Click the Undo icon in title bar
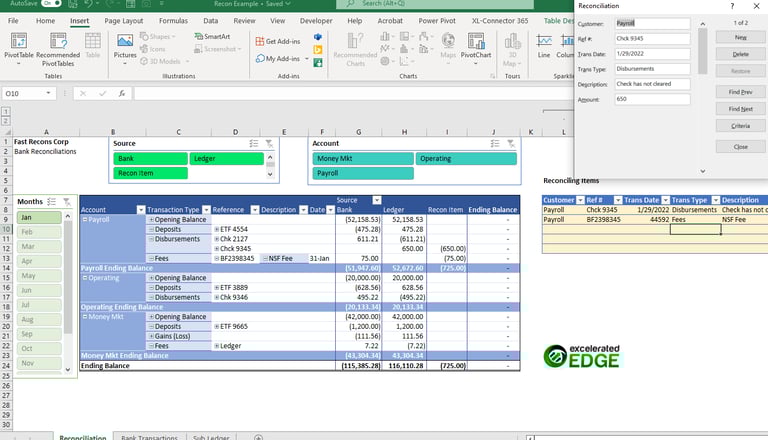The image size is (768, 440). coord(88,4)
